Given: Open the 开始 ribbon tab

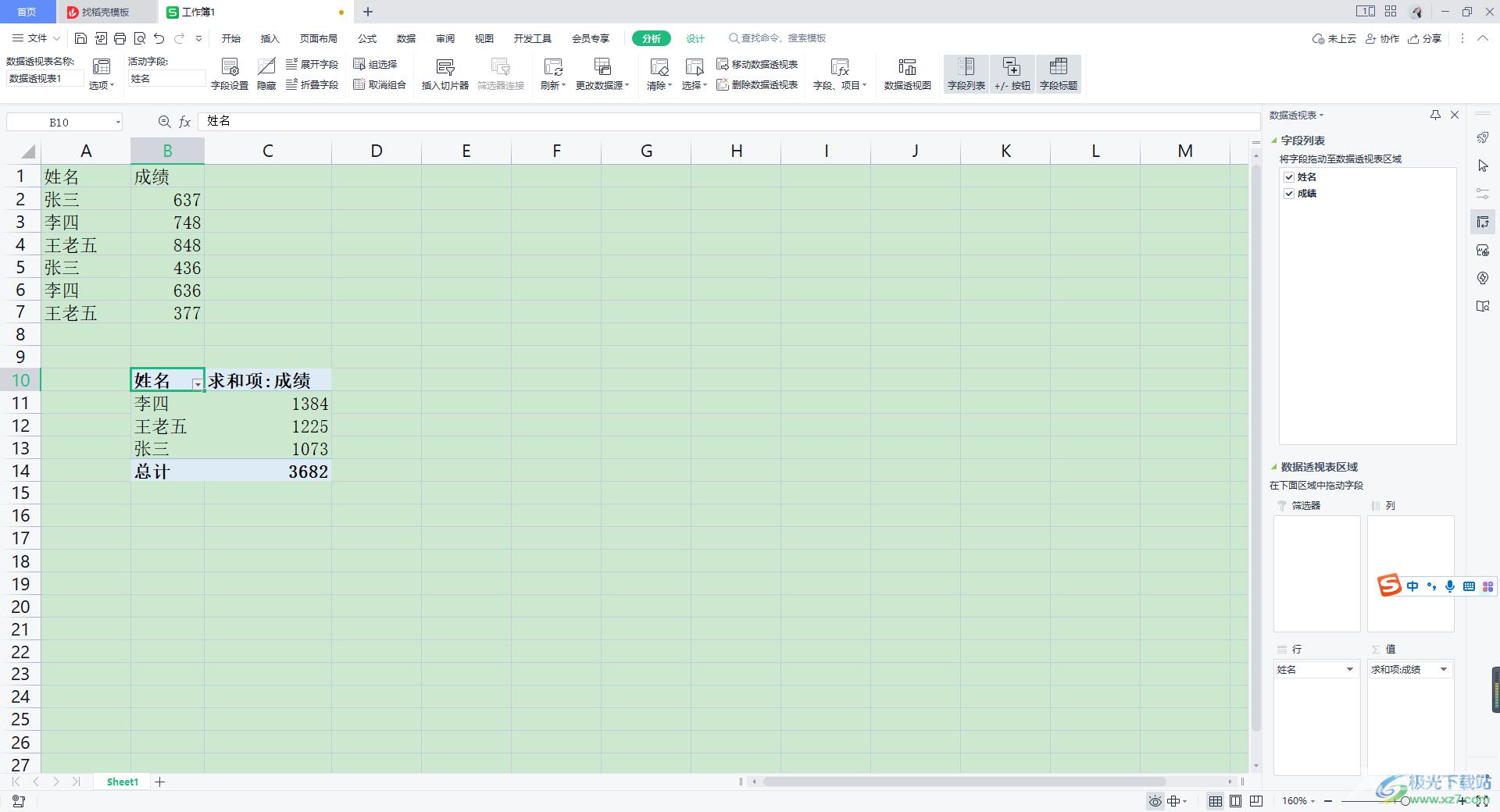Looking at the screenshot, I should coord(231,38).
